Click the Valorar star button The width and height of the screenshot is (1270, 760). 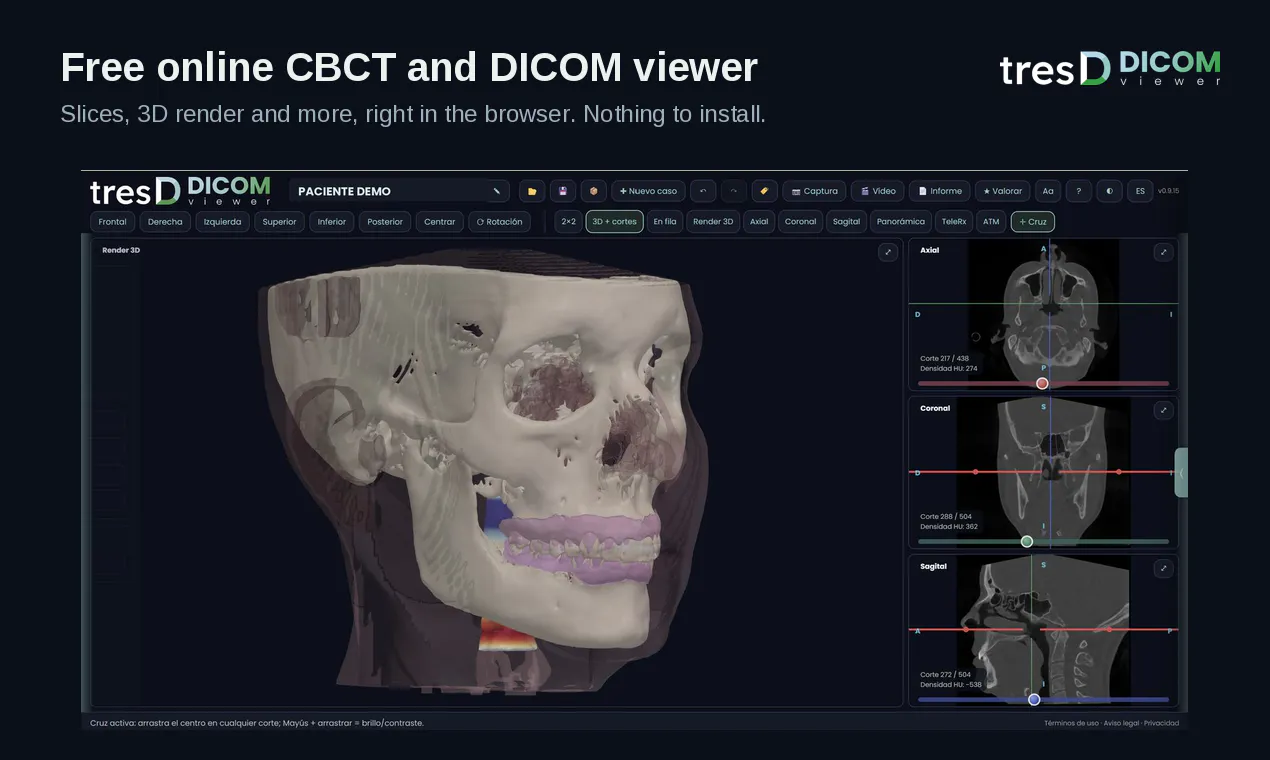point(1002,191)
